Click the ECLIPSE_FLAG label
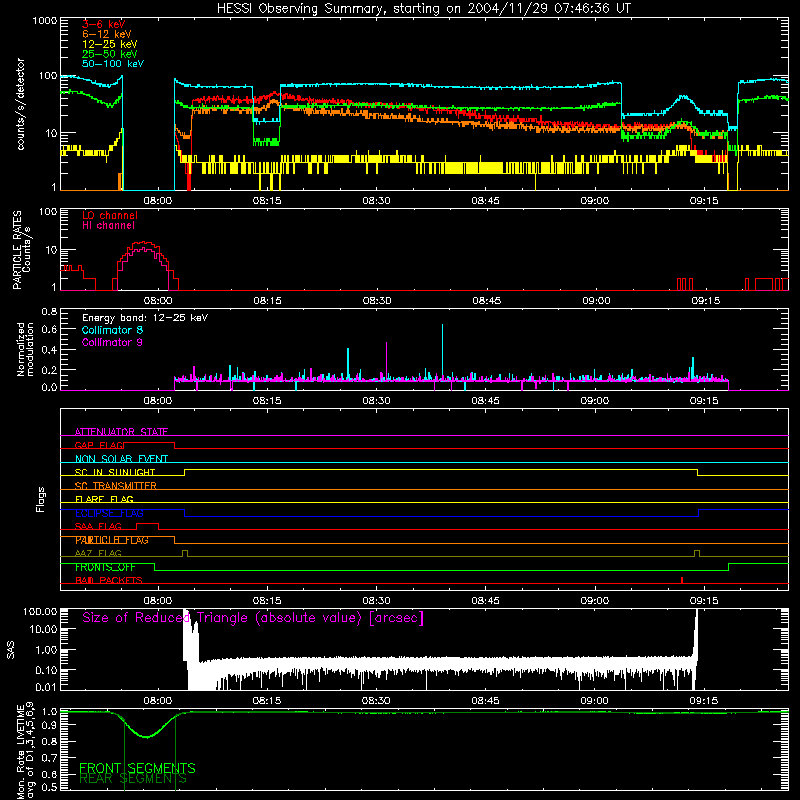Image resolution: width=800 pixels, height=800 pixels. pyautogui.click(x=109, y=513)
